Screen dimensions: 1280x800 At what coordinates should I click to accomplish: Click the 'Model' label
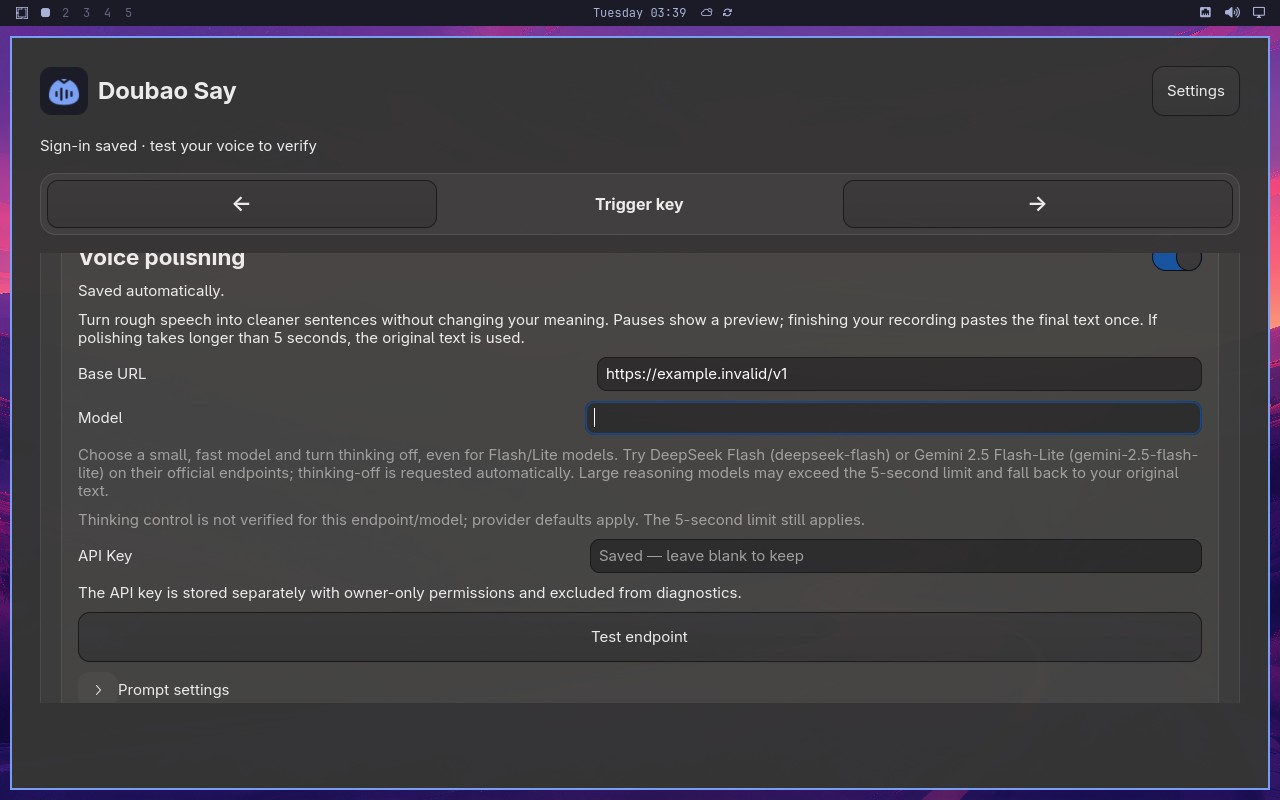(x=100, y=418)
